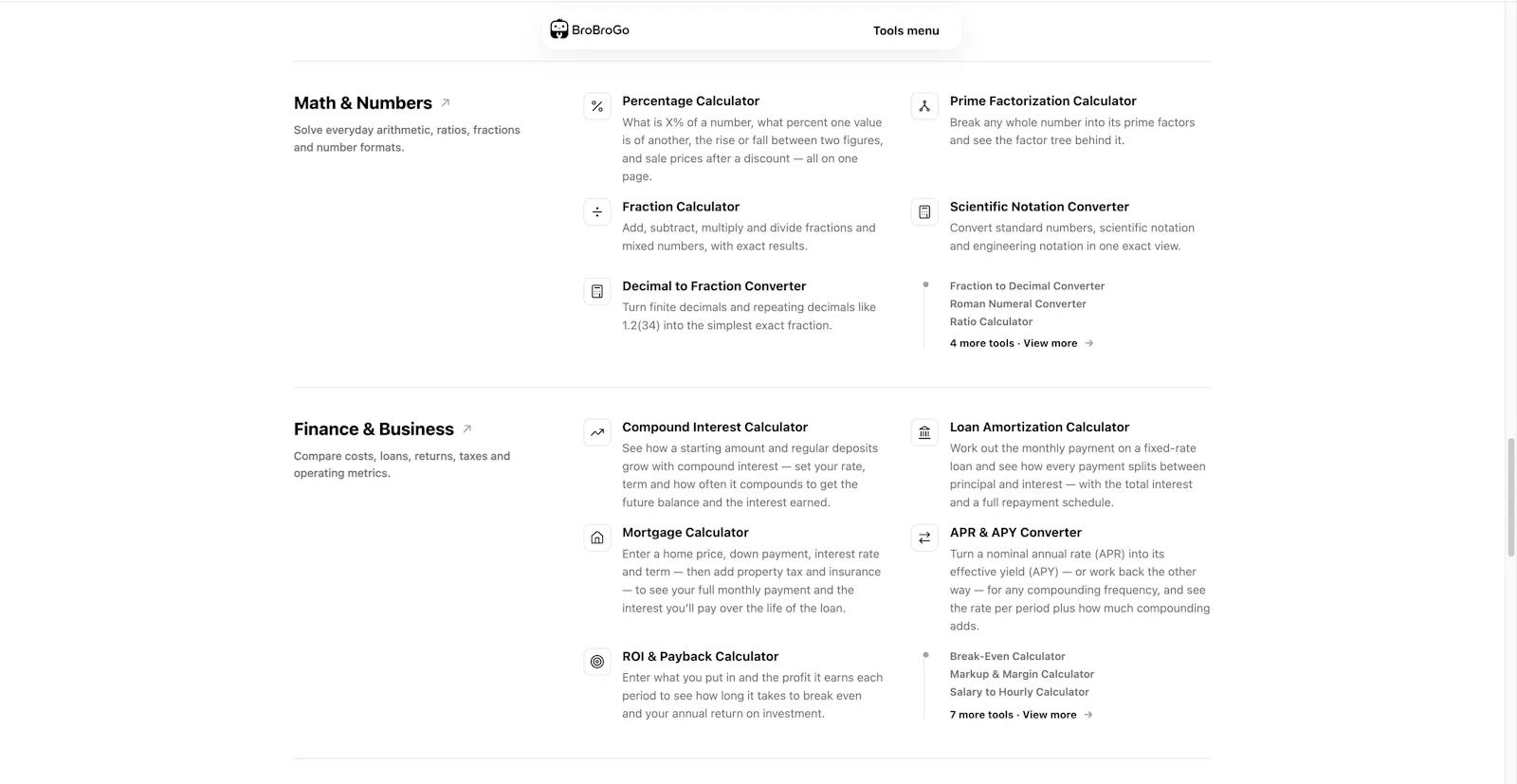Click the Percentage Calculator percent icon

pyautogui.click(x=597, y=106)
